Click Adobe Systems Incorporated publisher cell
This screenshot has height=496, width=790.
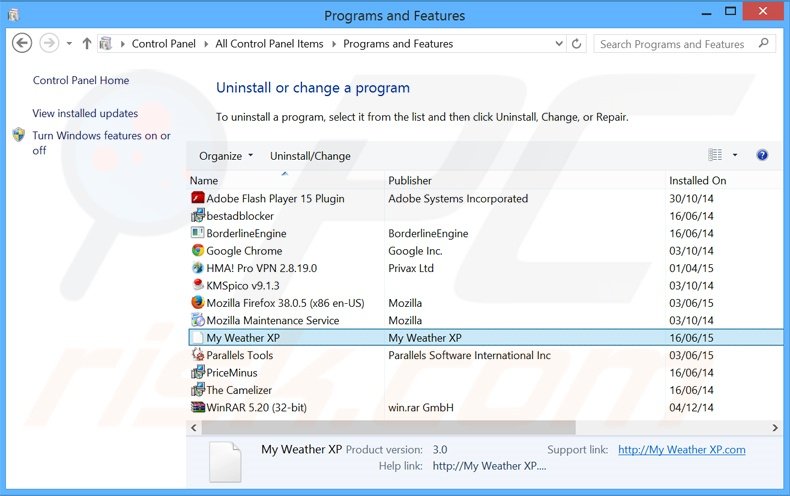coord(458,199)
